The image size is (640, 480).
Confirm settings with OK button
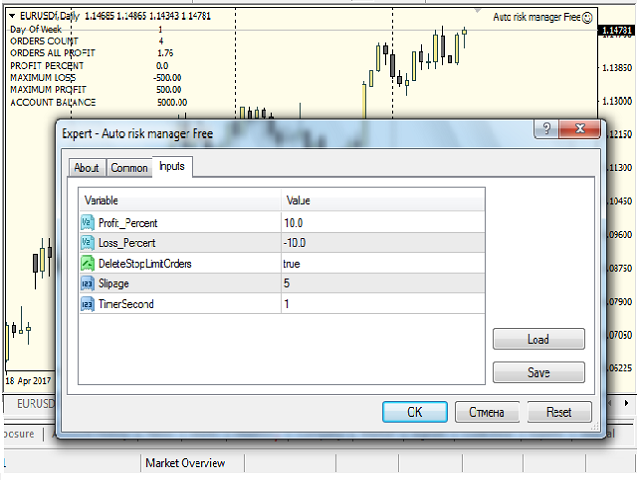[414, 411]
